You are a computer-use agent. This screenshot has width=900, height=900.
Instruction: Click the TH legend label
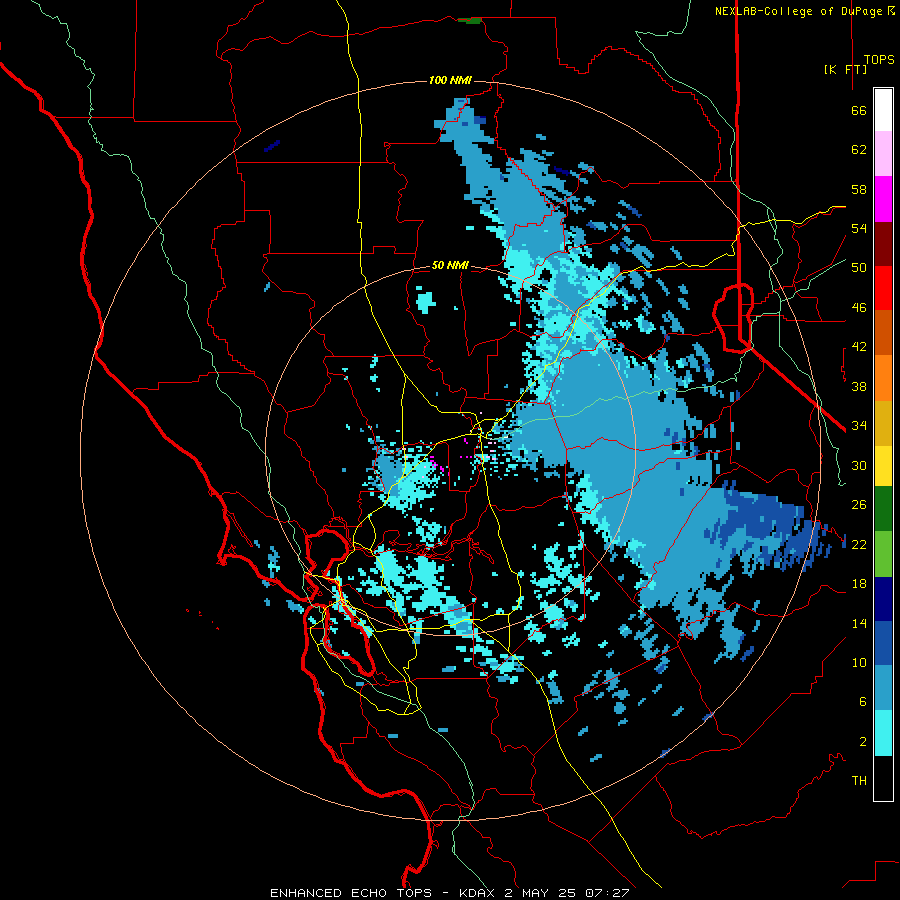click(x=859, y=781)
